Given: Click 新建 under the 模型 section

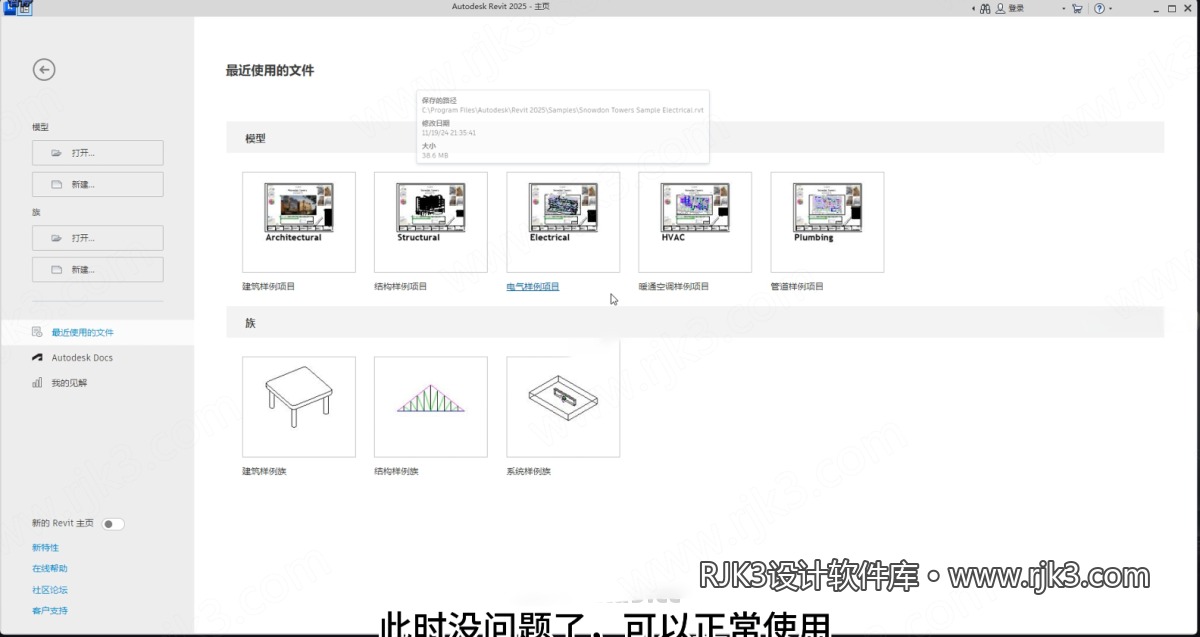Looking at the screenshot, I should tap(98, 185).
